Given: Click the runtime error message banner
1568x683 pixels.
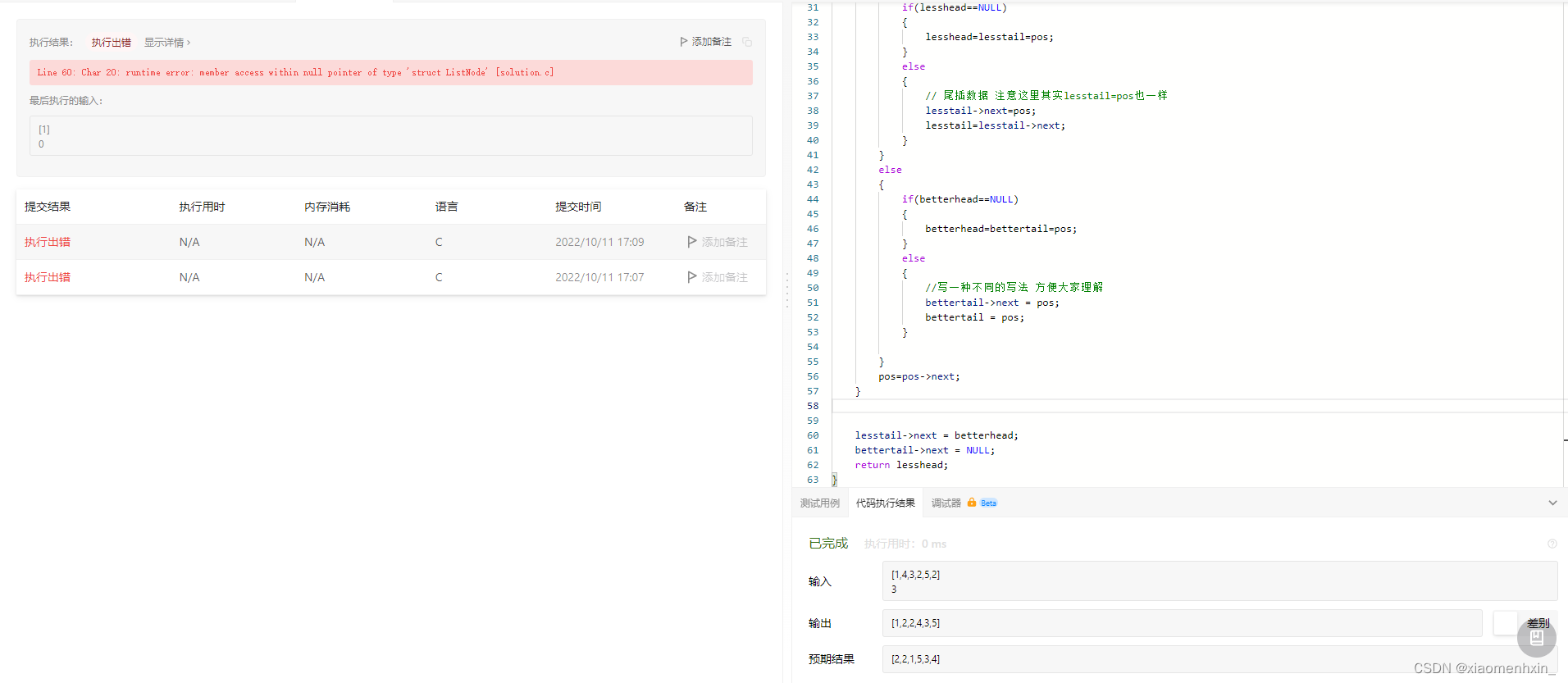Looking at the screenshot, I should [x=391, y=72].
